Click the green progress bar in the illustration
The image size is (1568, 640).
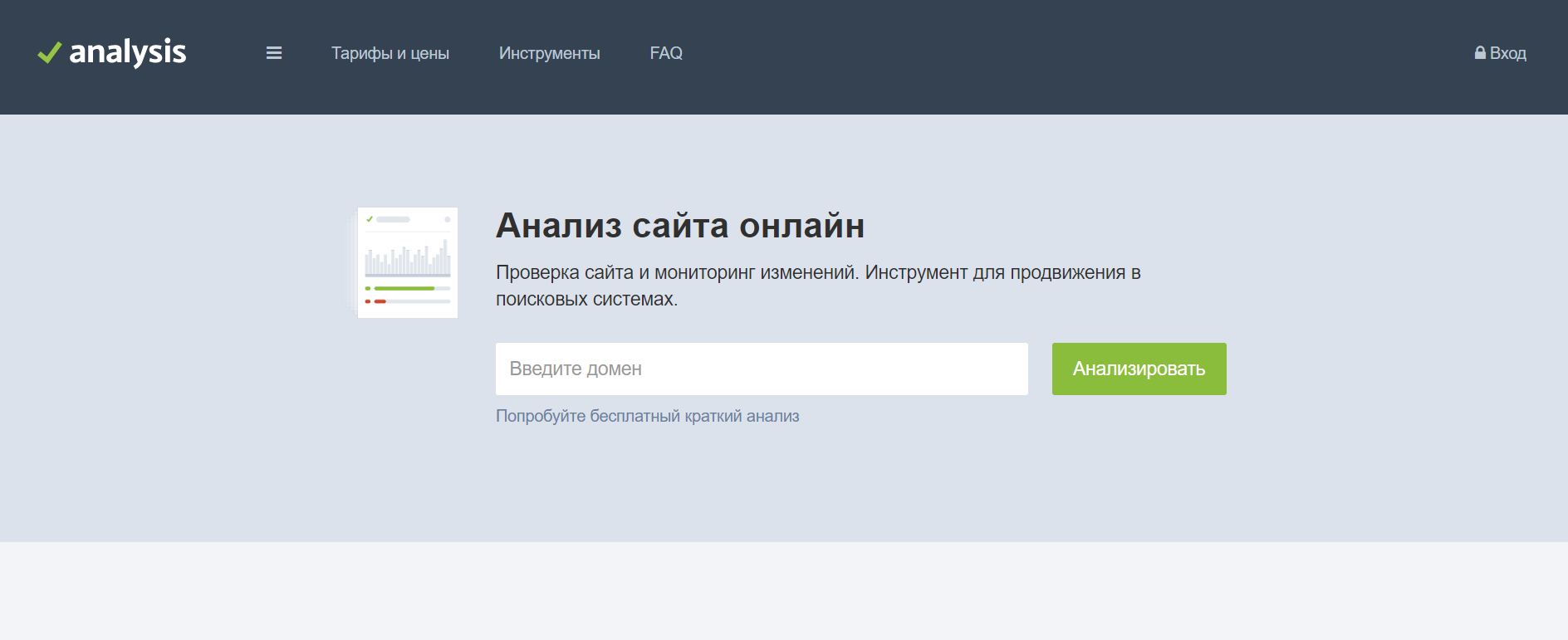404,288
